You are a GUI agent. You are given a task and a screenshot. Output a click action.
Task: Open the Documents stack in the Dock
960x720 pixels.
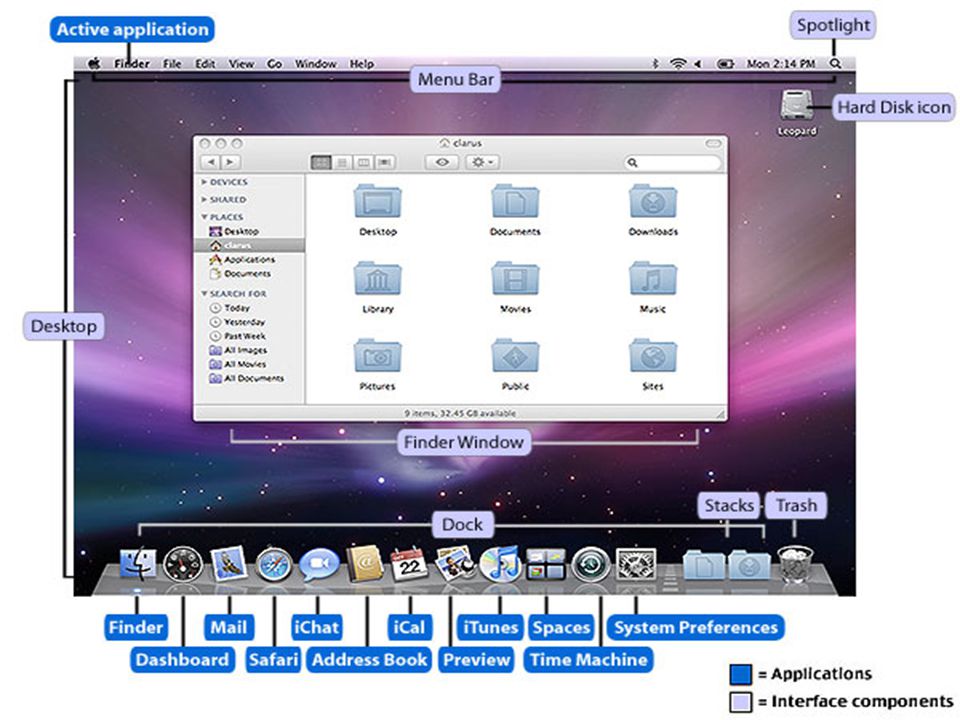(x=704, y=564)
